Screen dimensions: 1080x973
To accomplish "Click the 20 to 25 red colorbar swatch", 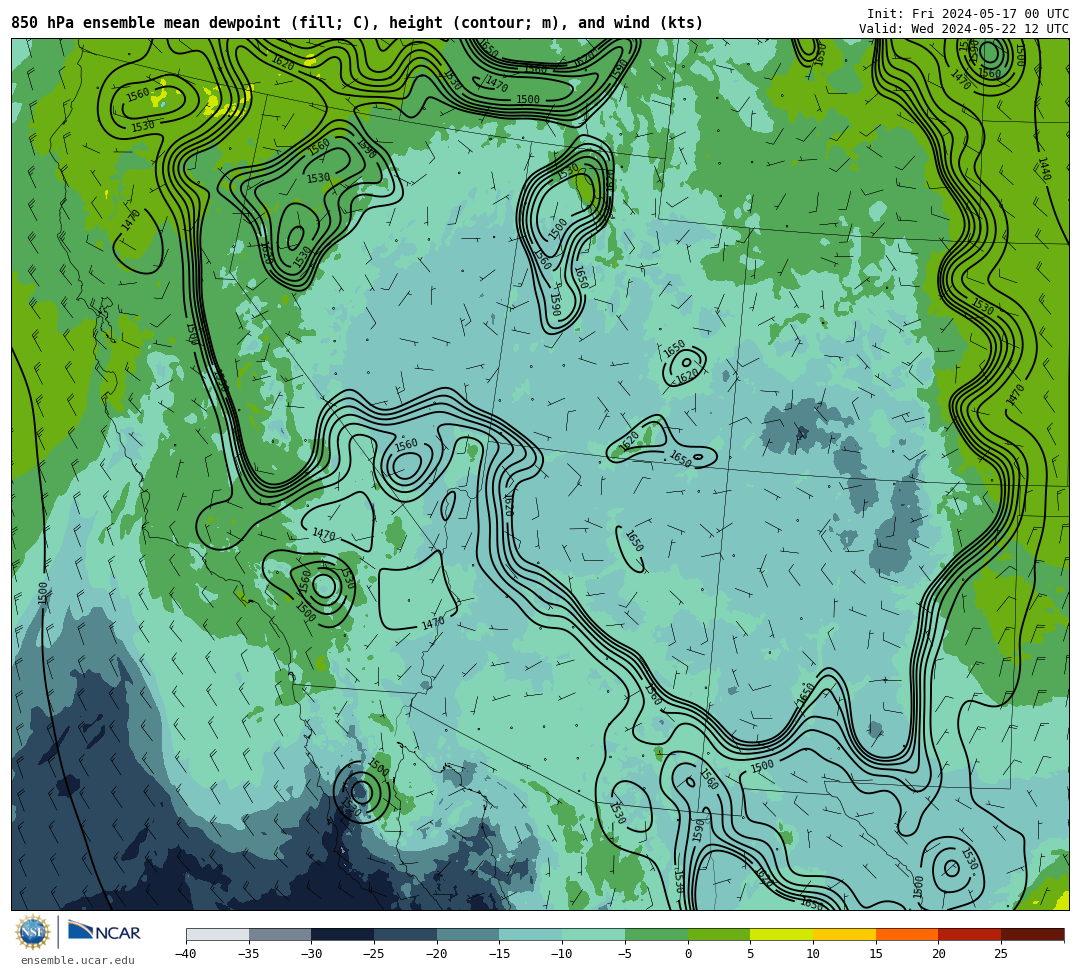I will (970, 934).
